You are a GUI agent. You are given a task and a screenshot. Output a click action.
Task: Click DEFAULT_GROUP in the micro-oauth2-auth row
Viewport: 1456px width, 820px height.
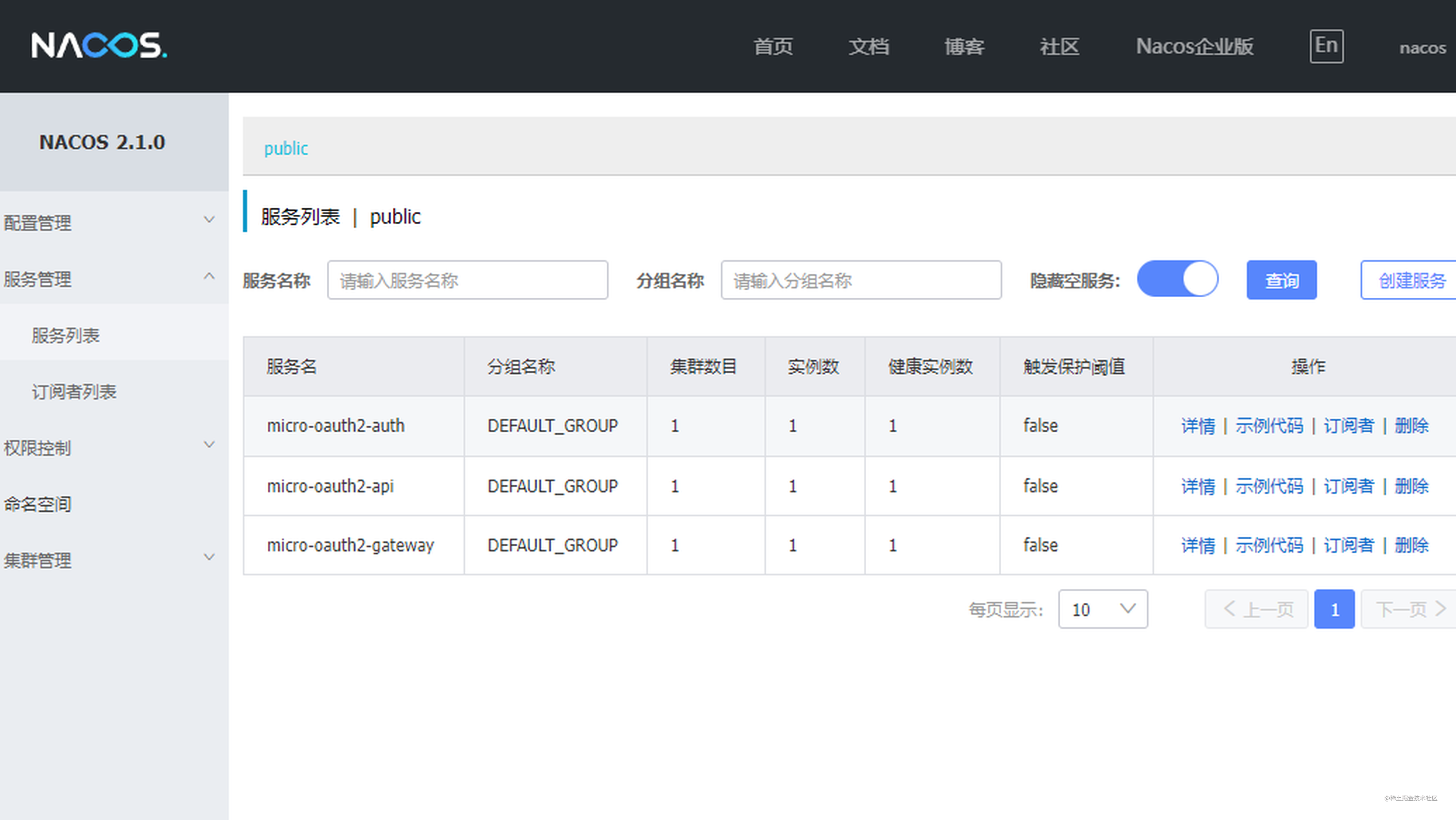point(553,425)
